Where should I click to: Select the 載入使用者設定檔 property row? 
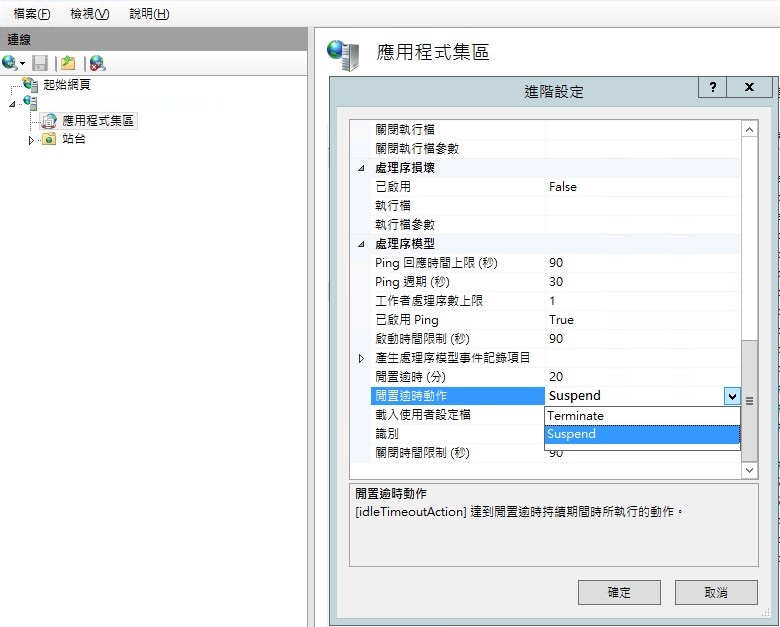pos(458,415)
